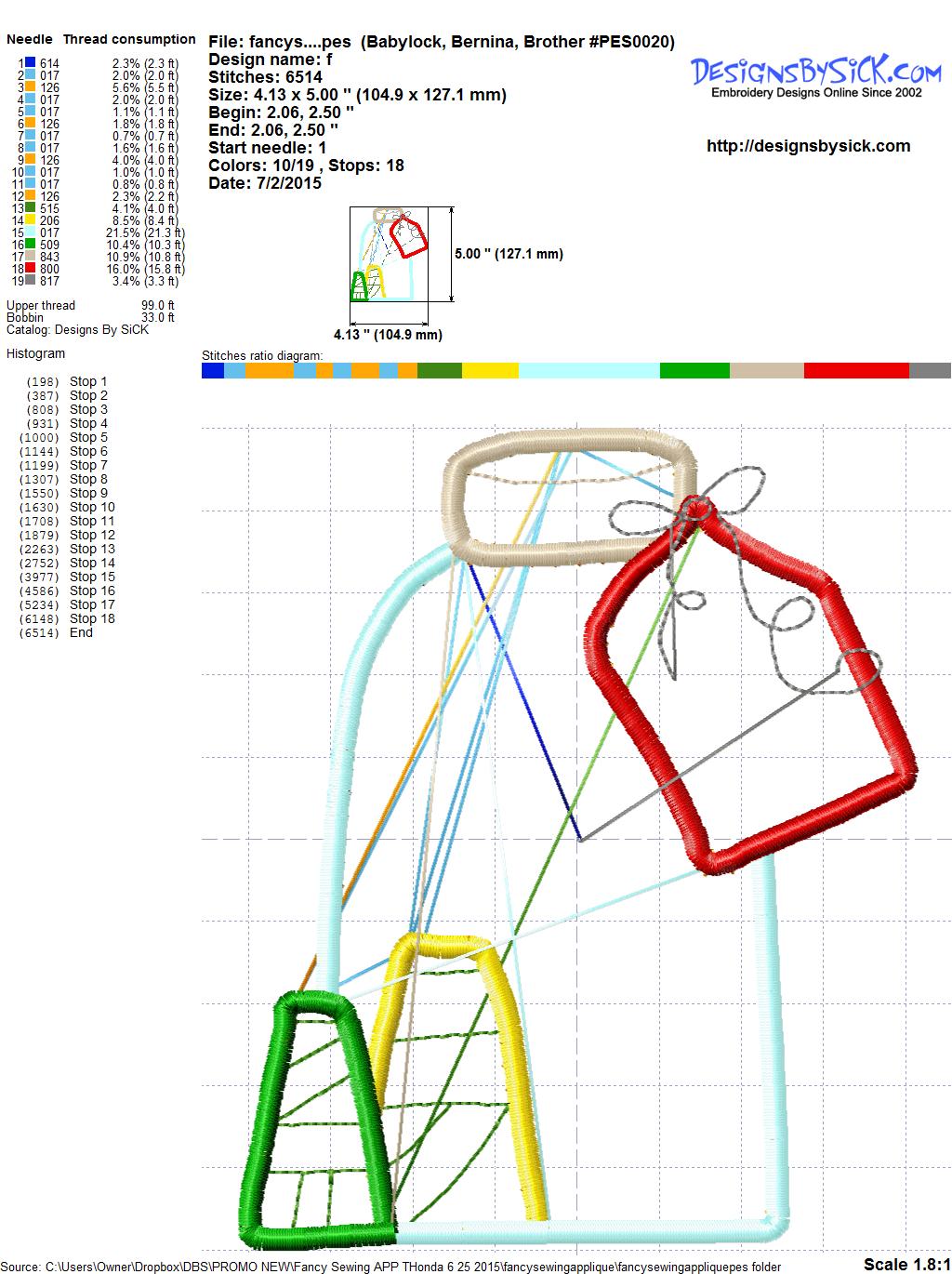
Task: Click tan segment of stitches ratio bar
Action: point(766,371)
